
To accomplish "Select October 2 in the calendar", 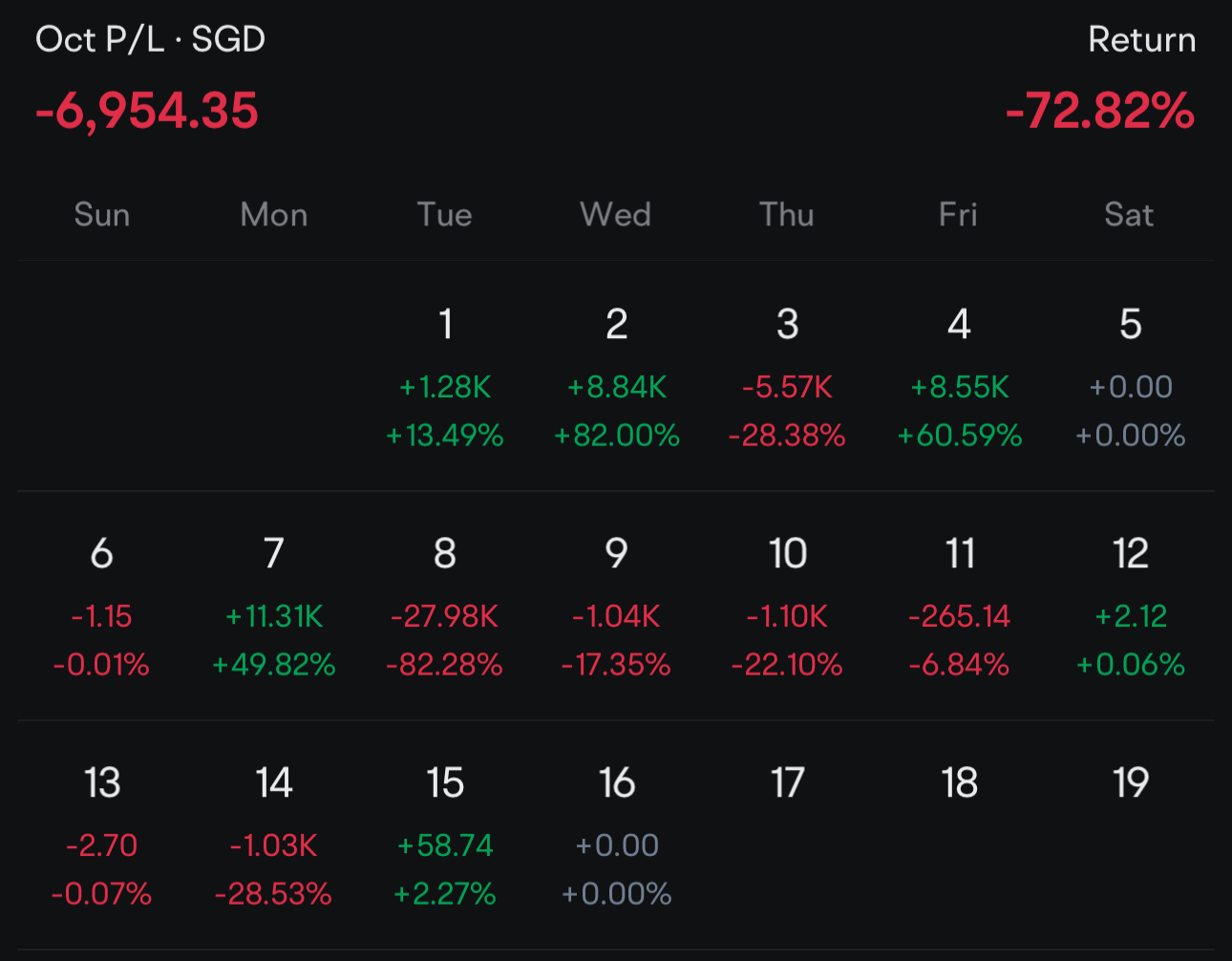I will [x=617, y=377].
